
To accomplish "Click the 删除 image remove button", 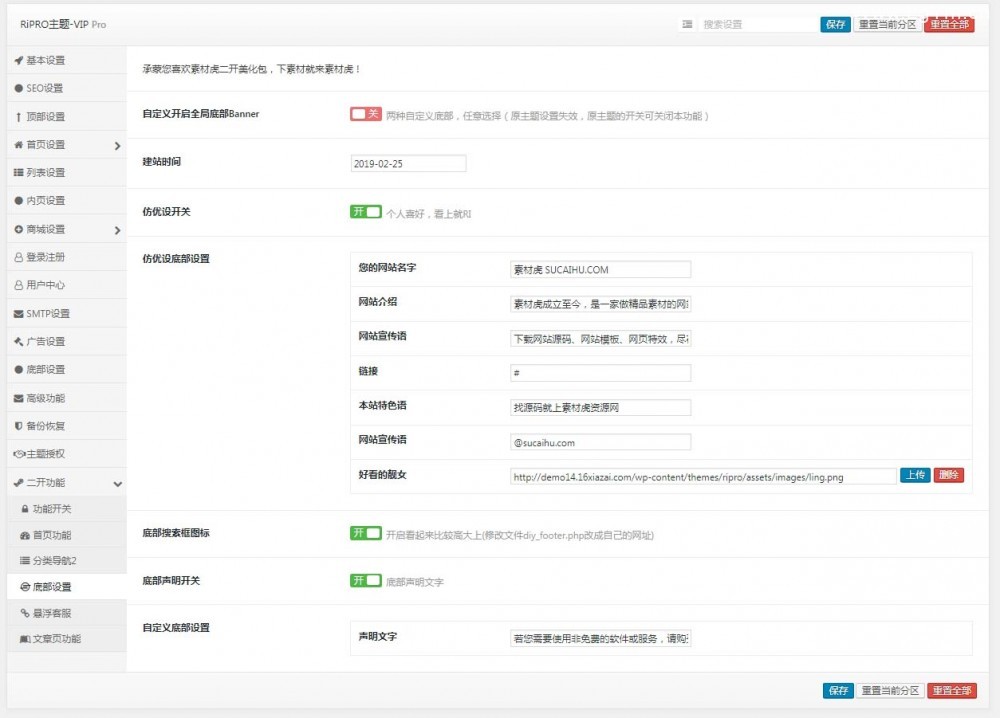I will coord(948,475).
